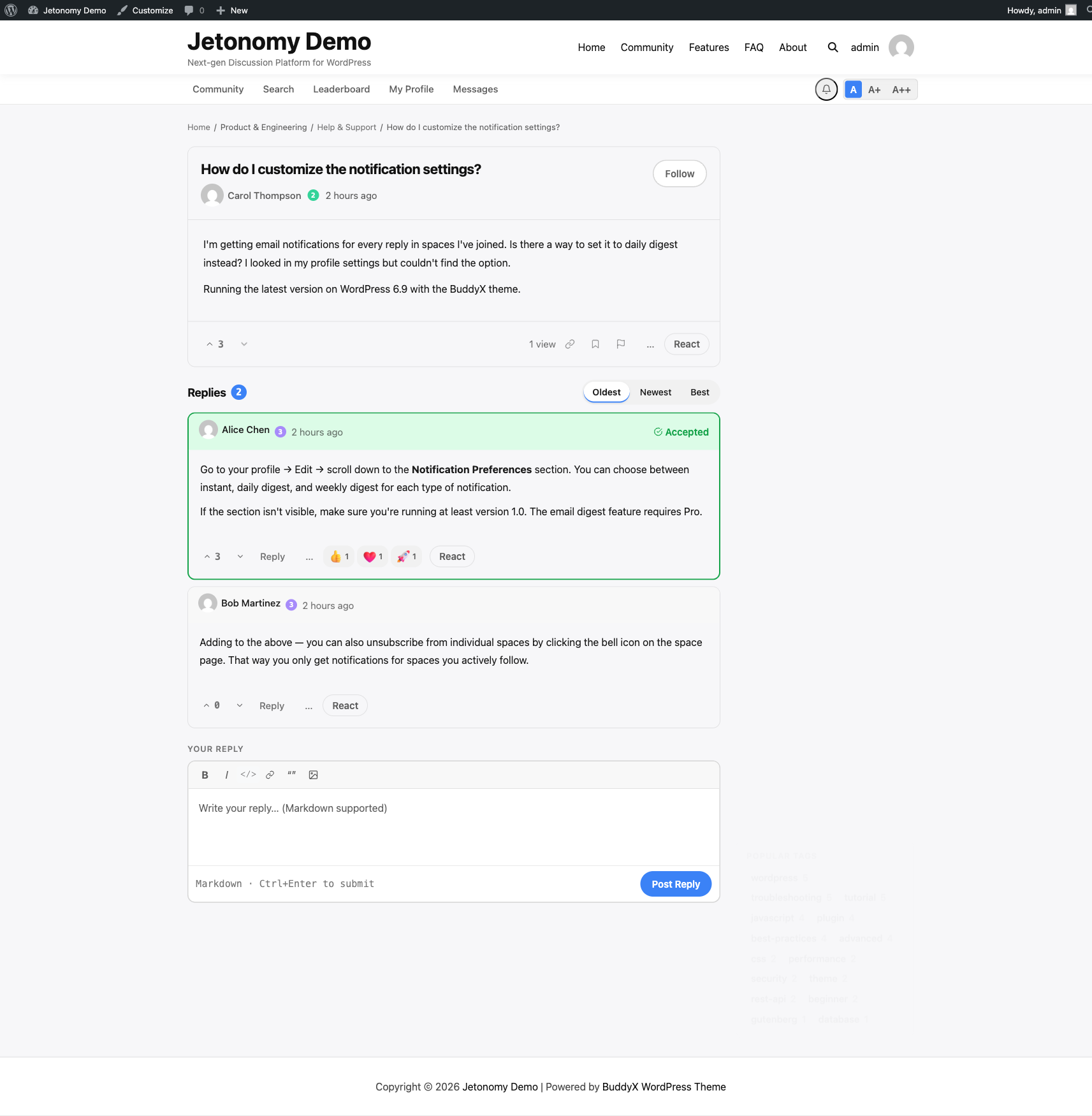This screenshot has width=1092, height=1116.
Task: Flag the original post
Action: coord(621,344)
